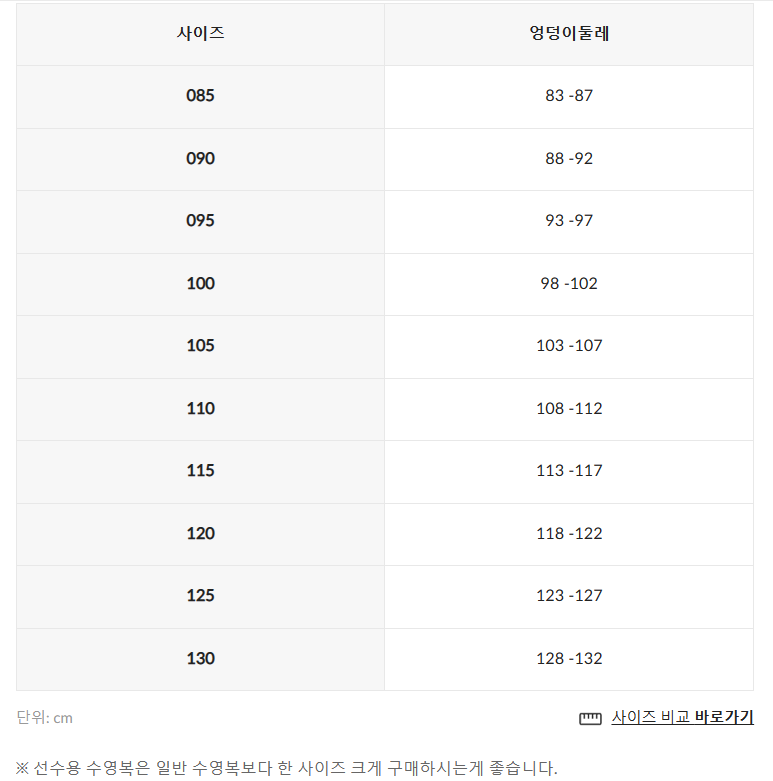Click size 105 row label
This screenshot has width=773, height=781.
(x=200, y=346)
